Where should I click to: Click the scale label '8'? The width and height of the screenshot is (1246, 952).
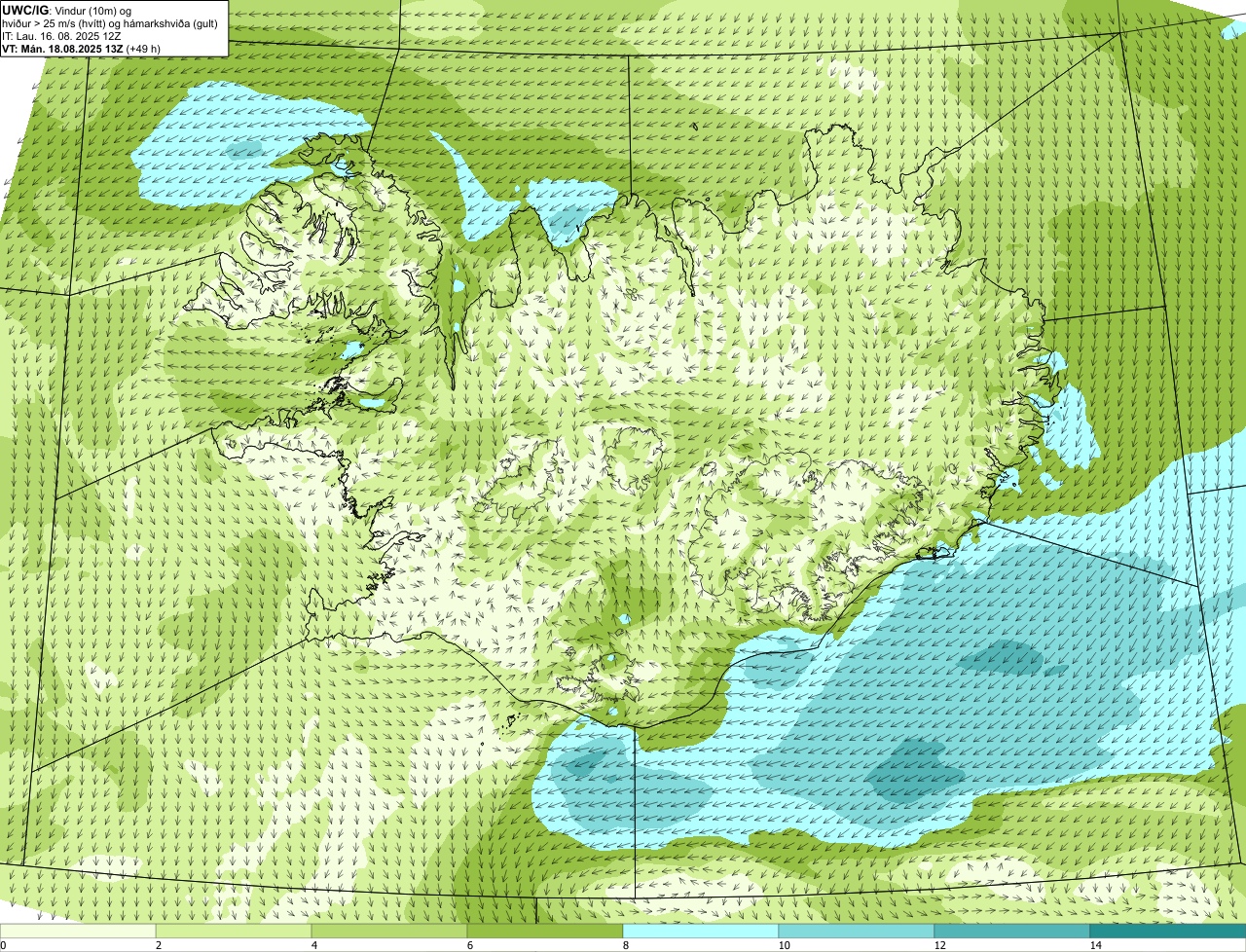click(625, 945)
